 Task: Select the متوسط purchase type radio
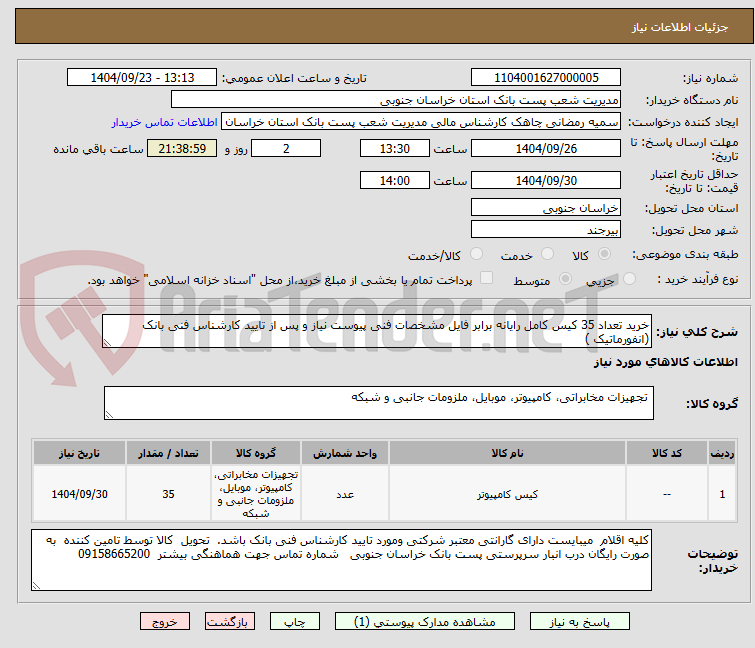click(x=565, y=279)
